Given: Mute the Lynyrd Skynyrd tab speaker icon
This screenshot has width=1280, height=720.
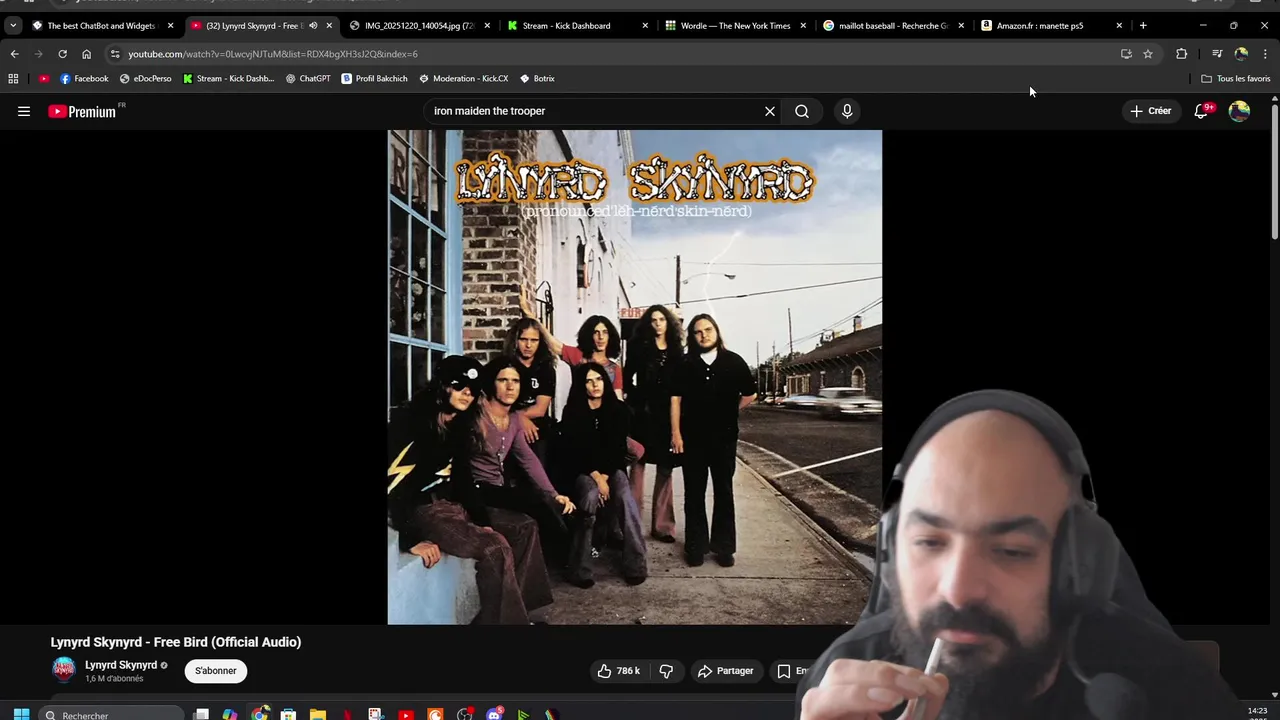Looking at the screenshot, I should (313, 26).
